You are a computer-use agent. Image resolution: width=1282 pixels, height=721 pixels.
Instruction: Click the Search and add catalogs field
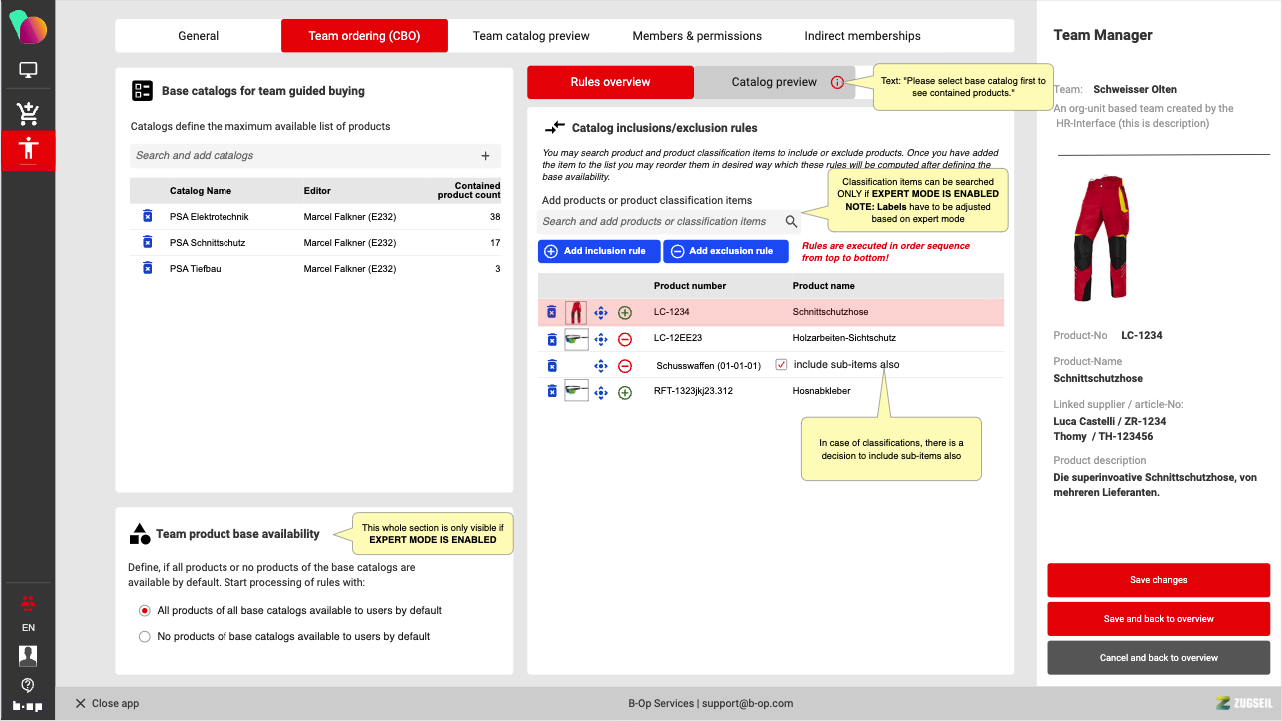(x=300, y=156)
